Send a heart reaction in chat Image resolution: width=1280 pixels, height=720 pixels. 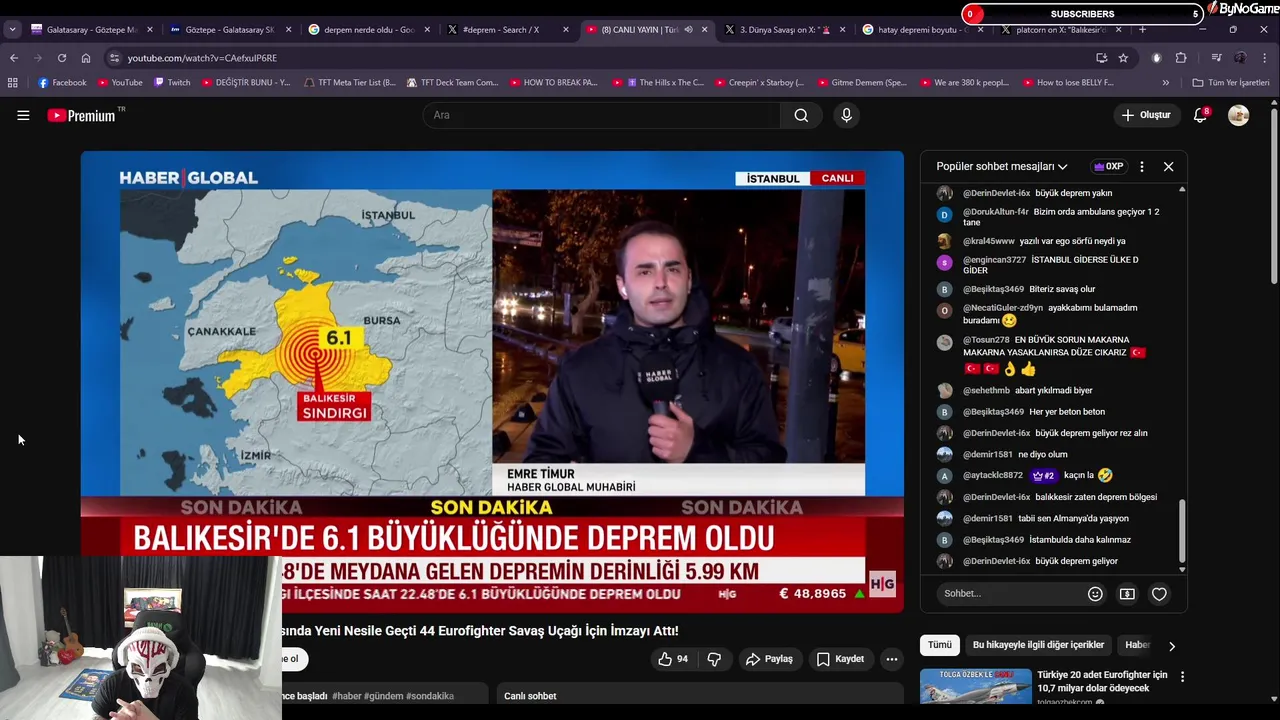pos(1159,594)
